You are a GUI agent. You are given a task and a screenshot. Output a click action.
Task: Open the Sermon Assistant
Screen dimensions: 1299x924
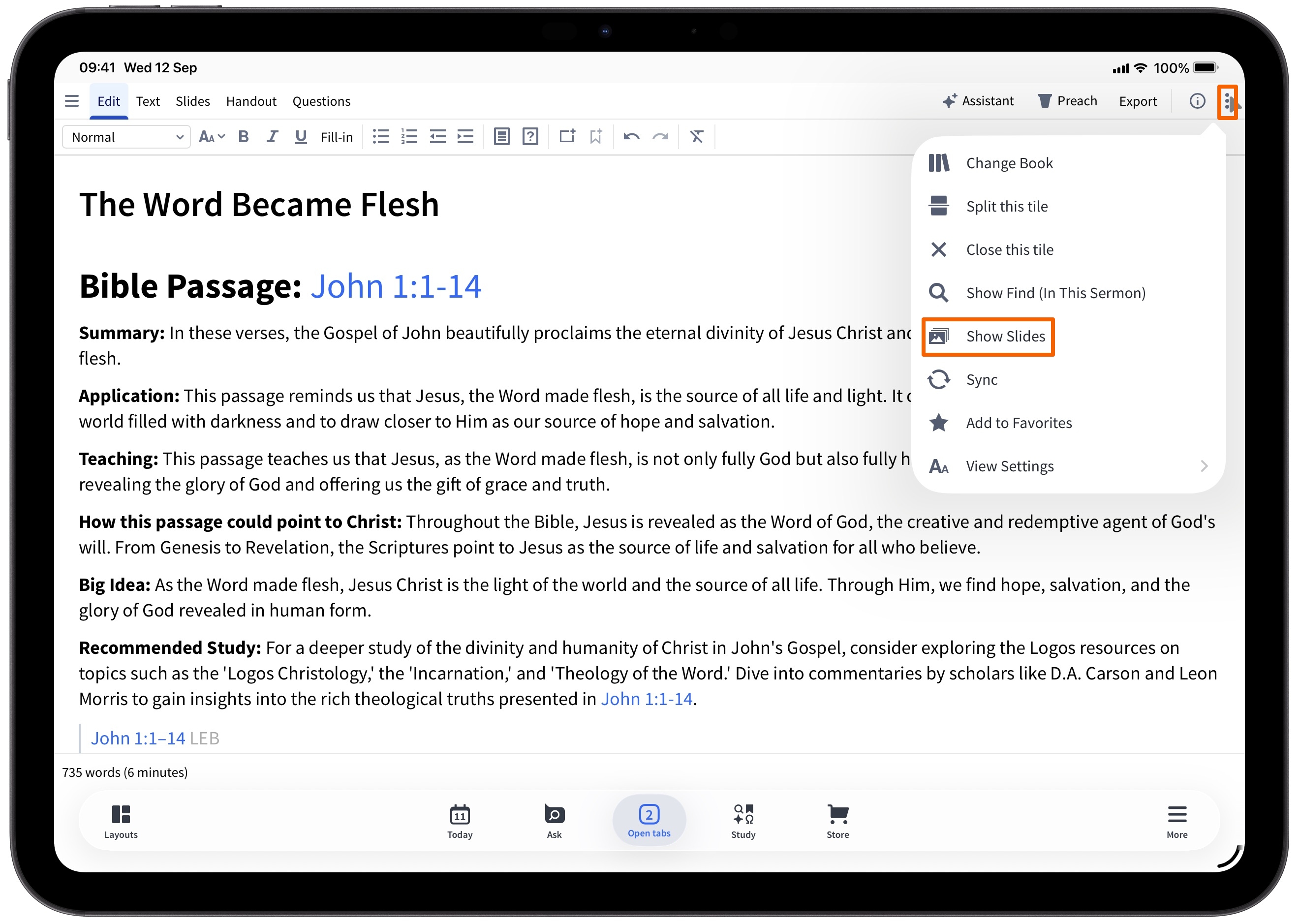[x=978, y=101]
